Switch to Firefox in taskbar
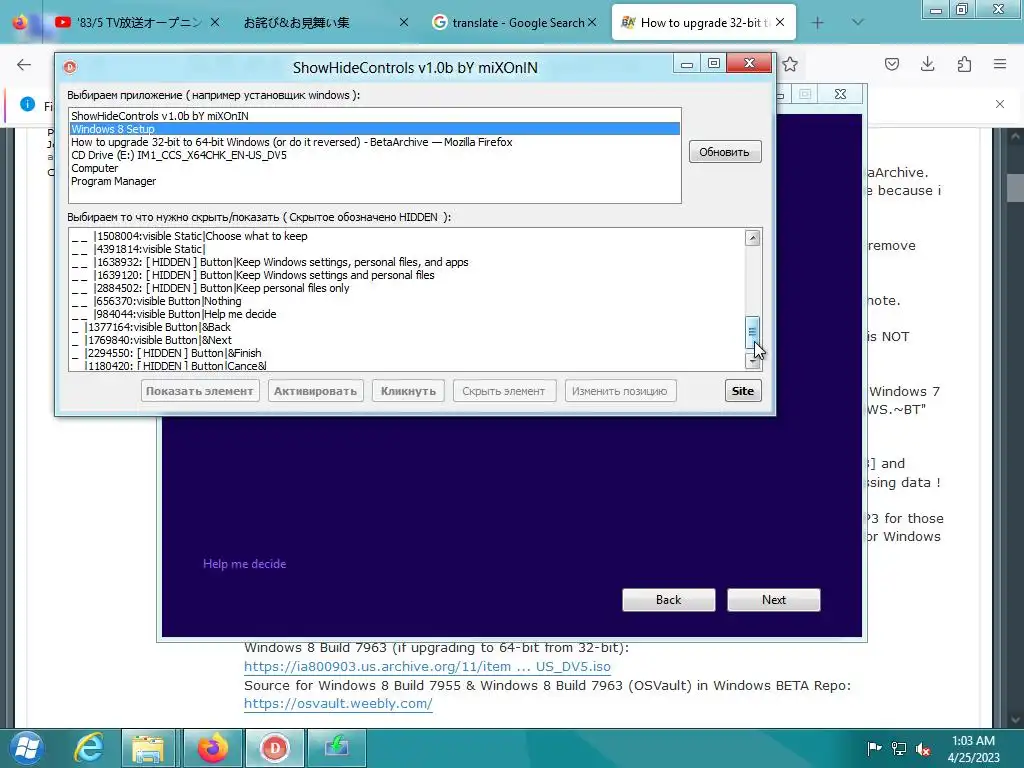The image size is (1024, 768). (x=214, y=748)
